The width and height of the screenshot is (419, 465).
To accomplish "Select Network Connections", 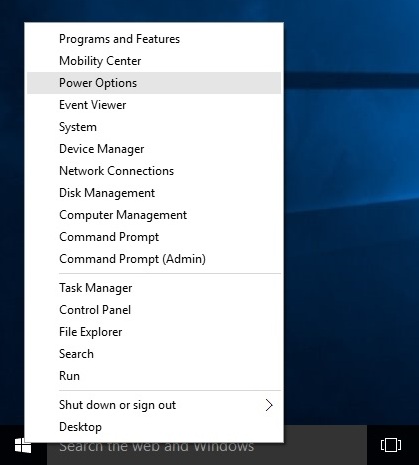I will pos(154,171).
